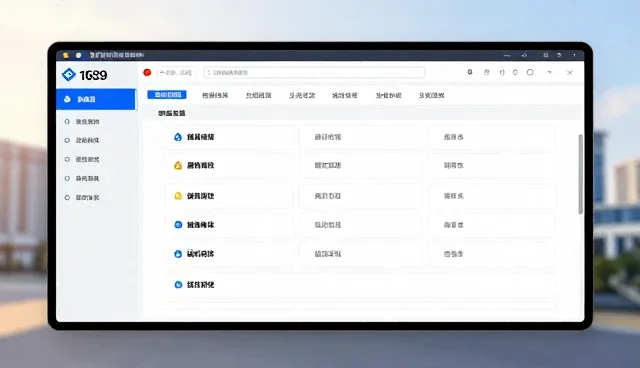Switch to the sixth tab in tab bar
640x368 pixels.
(x=389, y=95)
